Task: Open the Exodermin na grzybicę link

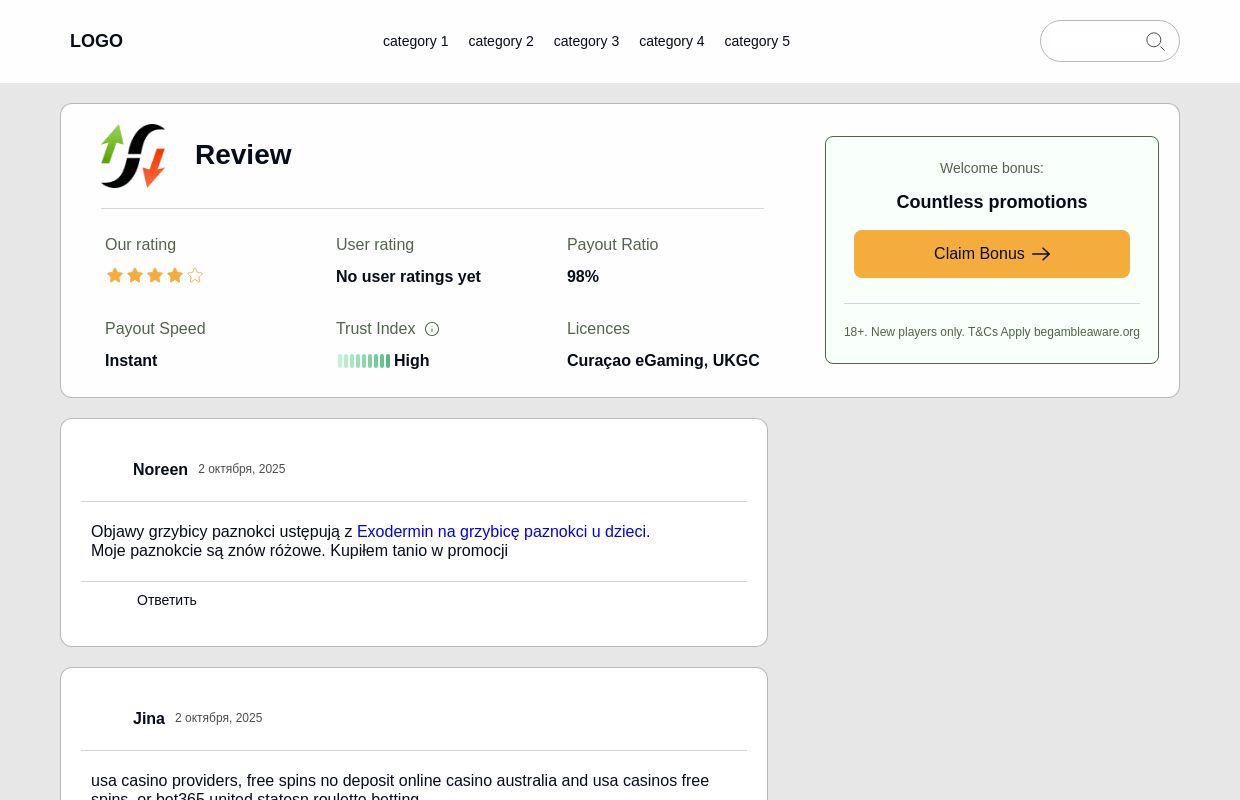Action: click(501, 531)
